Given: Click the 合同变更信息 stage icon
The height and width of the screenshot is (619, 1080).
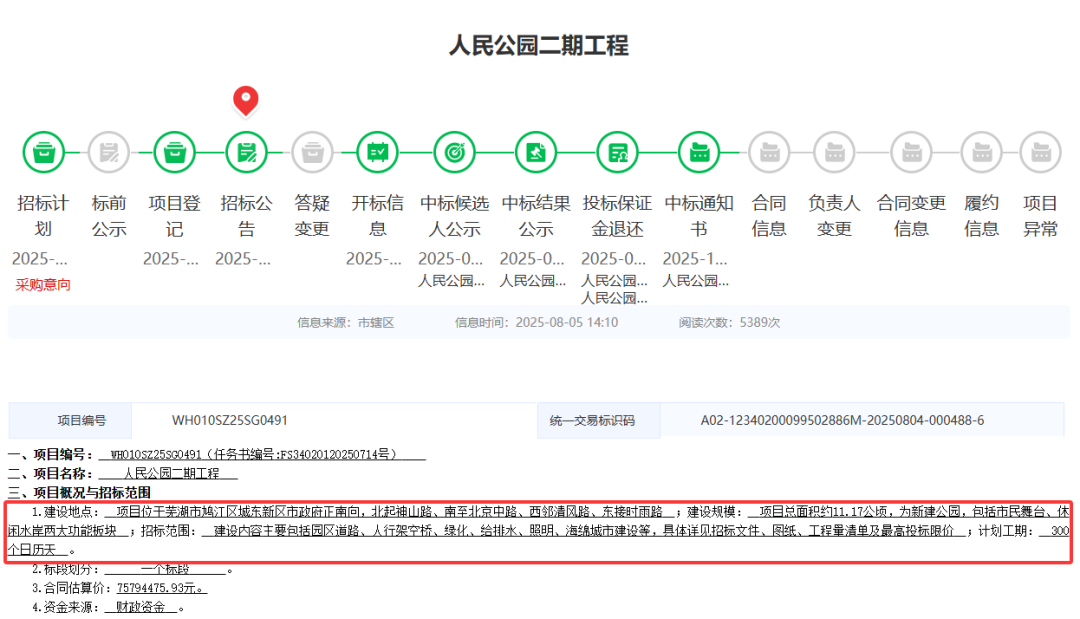Looking at the screenshot, I should tap(911, 152).
